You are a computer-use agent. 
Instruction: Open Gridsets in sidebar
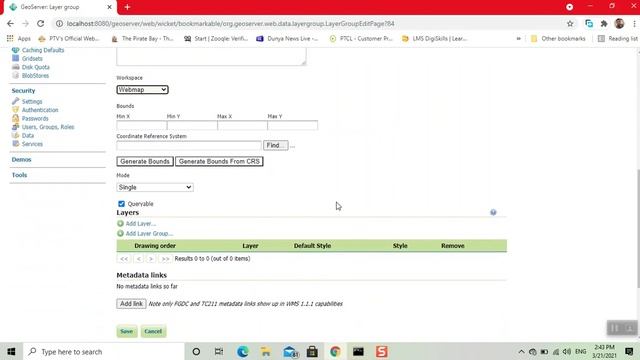[32, 59]
